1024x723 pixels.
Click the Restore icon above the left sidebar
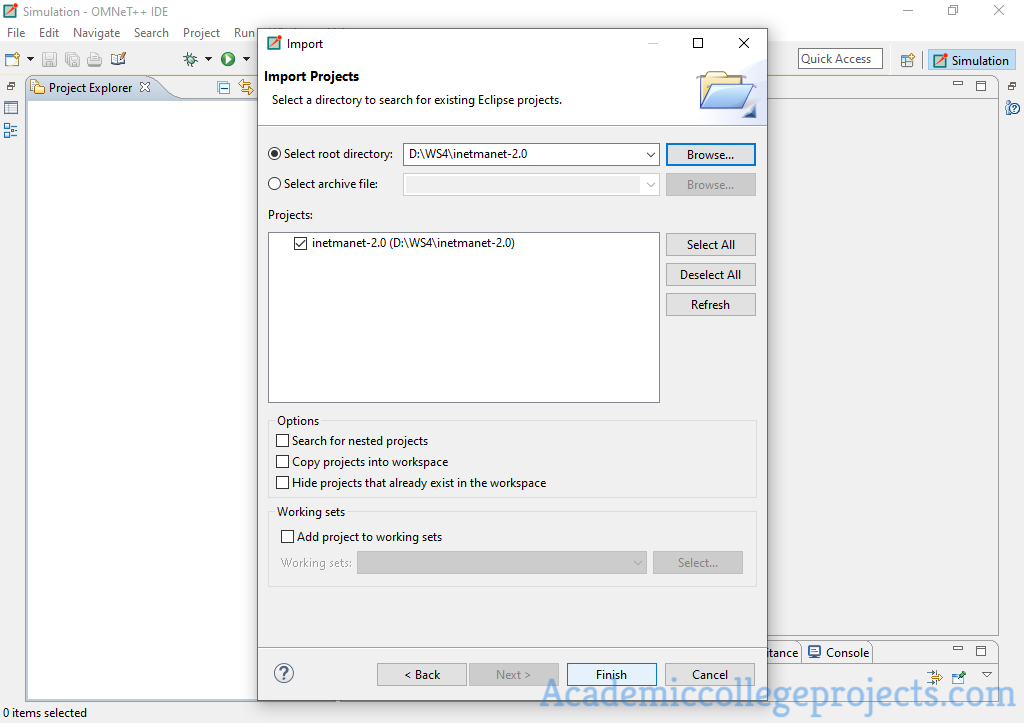[x=10, y=86]
